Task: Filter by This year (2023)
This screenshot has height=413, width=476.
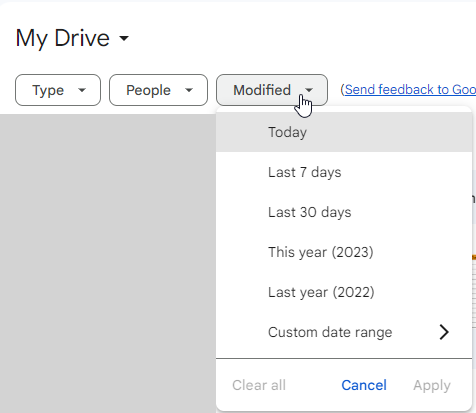Action: pos(344,252)
